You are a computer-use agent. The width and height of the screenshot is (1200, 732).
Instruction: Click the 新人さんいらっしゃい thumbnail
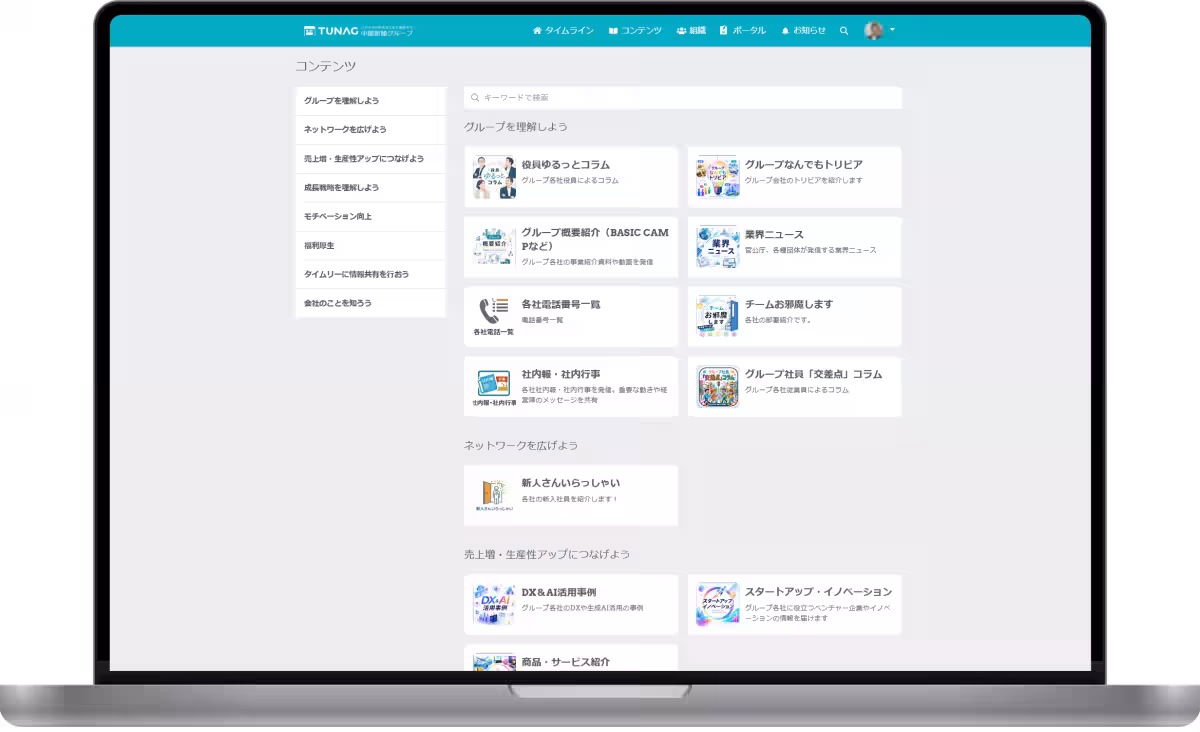tap(494, 495)
